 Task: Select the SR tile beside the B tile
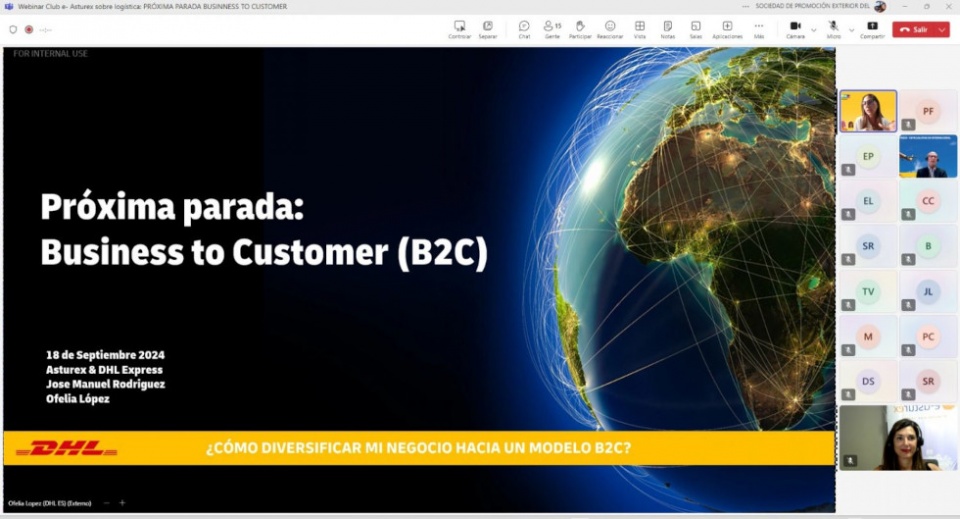pos(868,246)
